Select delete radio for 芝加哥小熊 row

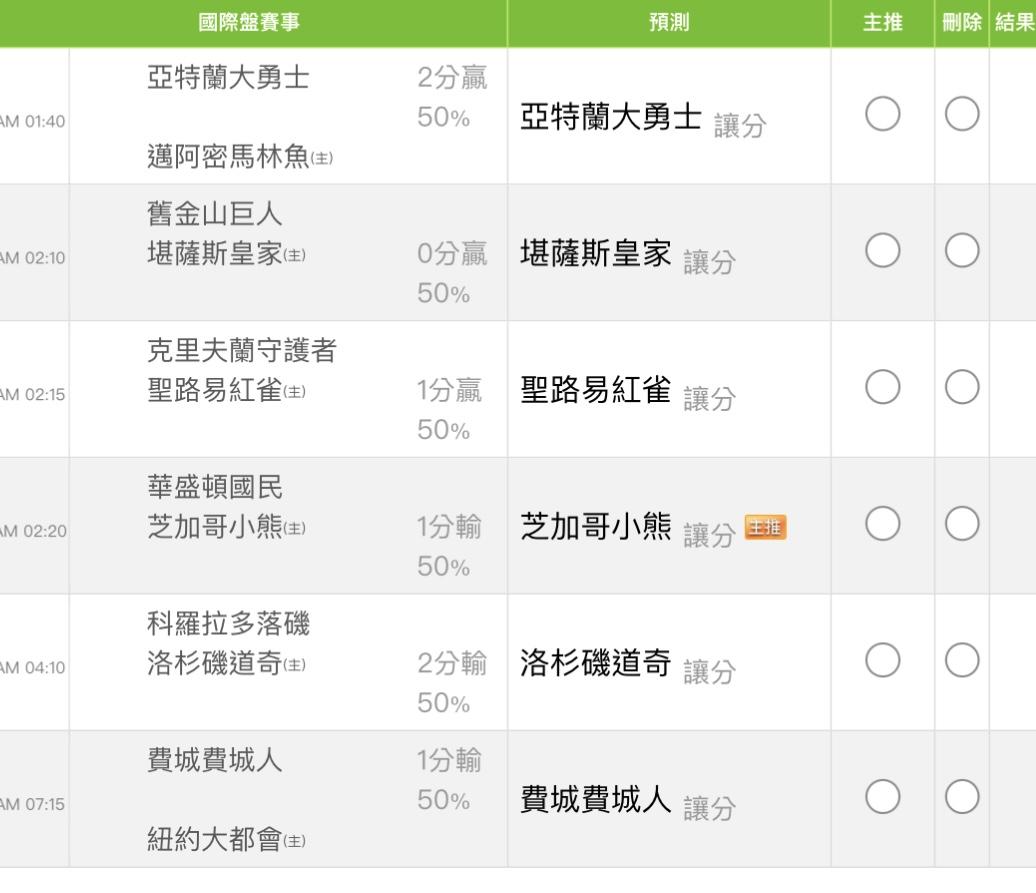tap(961, 524)
